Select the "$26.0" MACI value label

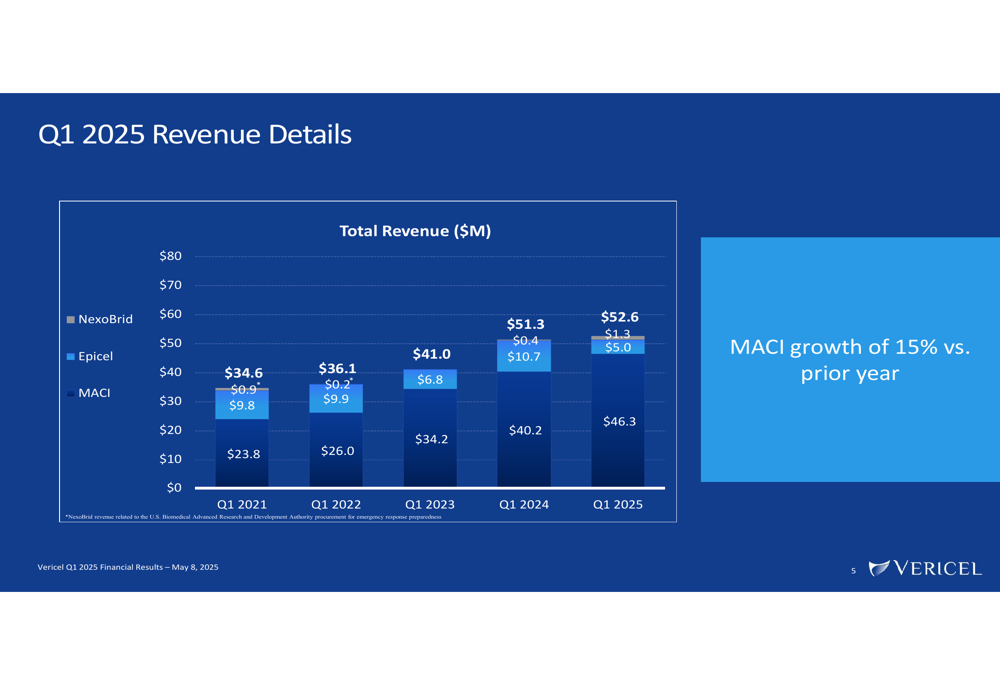pos(337,451)
